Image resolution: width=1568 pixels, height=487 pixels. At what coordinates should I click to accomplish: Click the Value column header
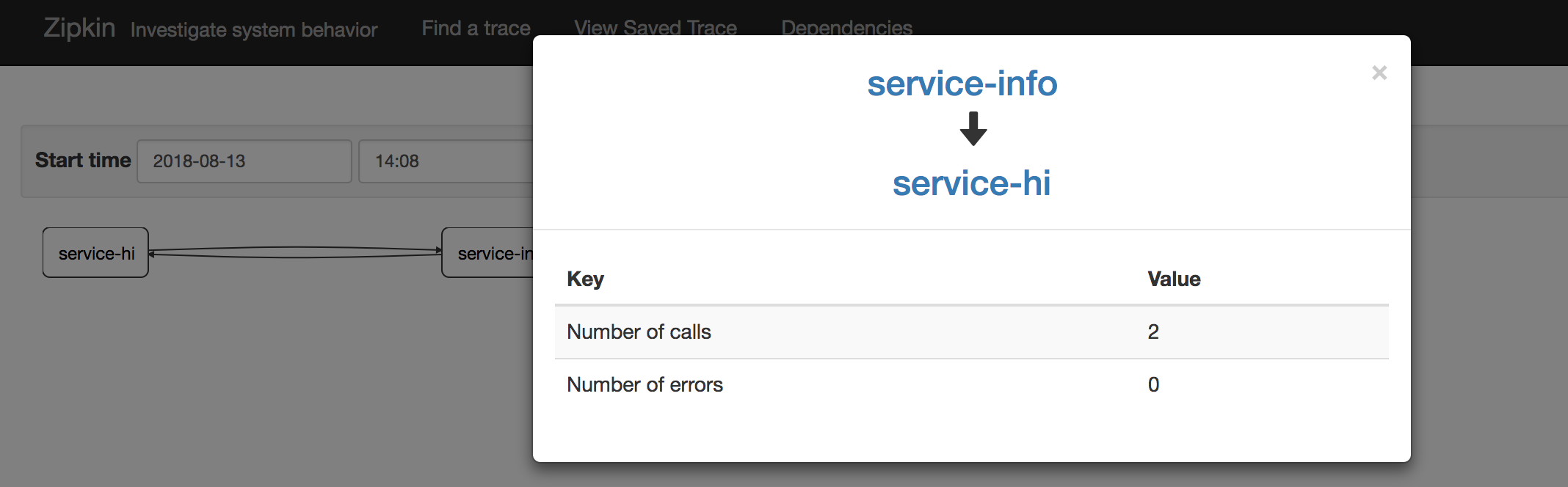tap(1174, 279)
